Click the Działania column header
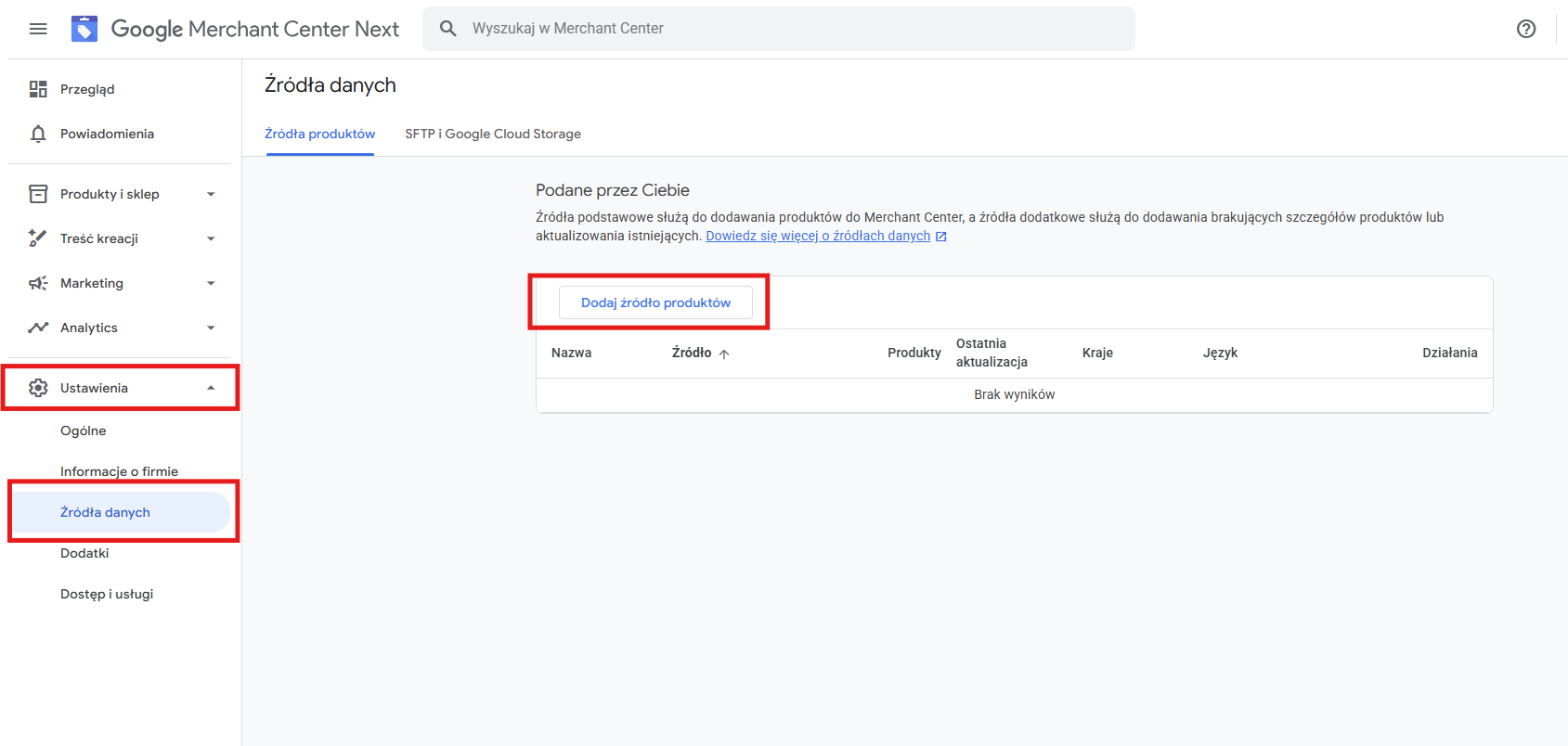Image resolution: width=1568 pixels, height=746 pixels. pos(1450,353)
